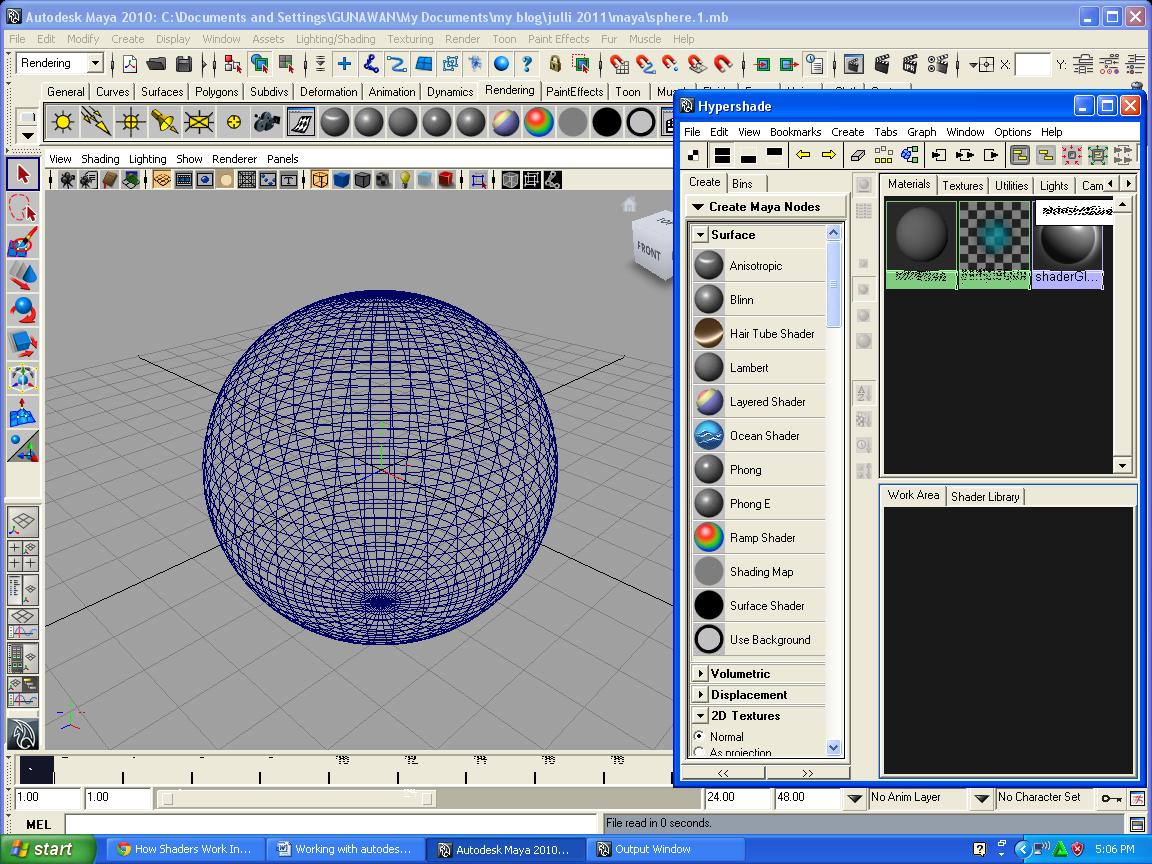Viewport: 1152px width, 864px height.
Task: Select the shaderGlow material swatch
Action: pos(1068,245)
